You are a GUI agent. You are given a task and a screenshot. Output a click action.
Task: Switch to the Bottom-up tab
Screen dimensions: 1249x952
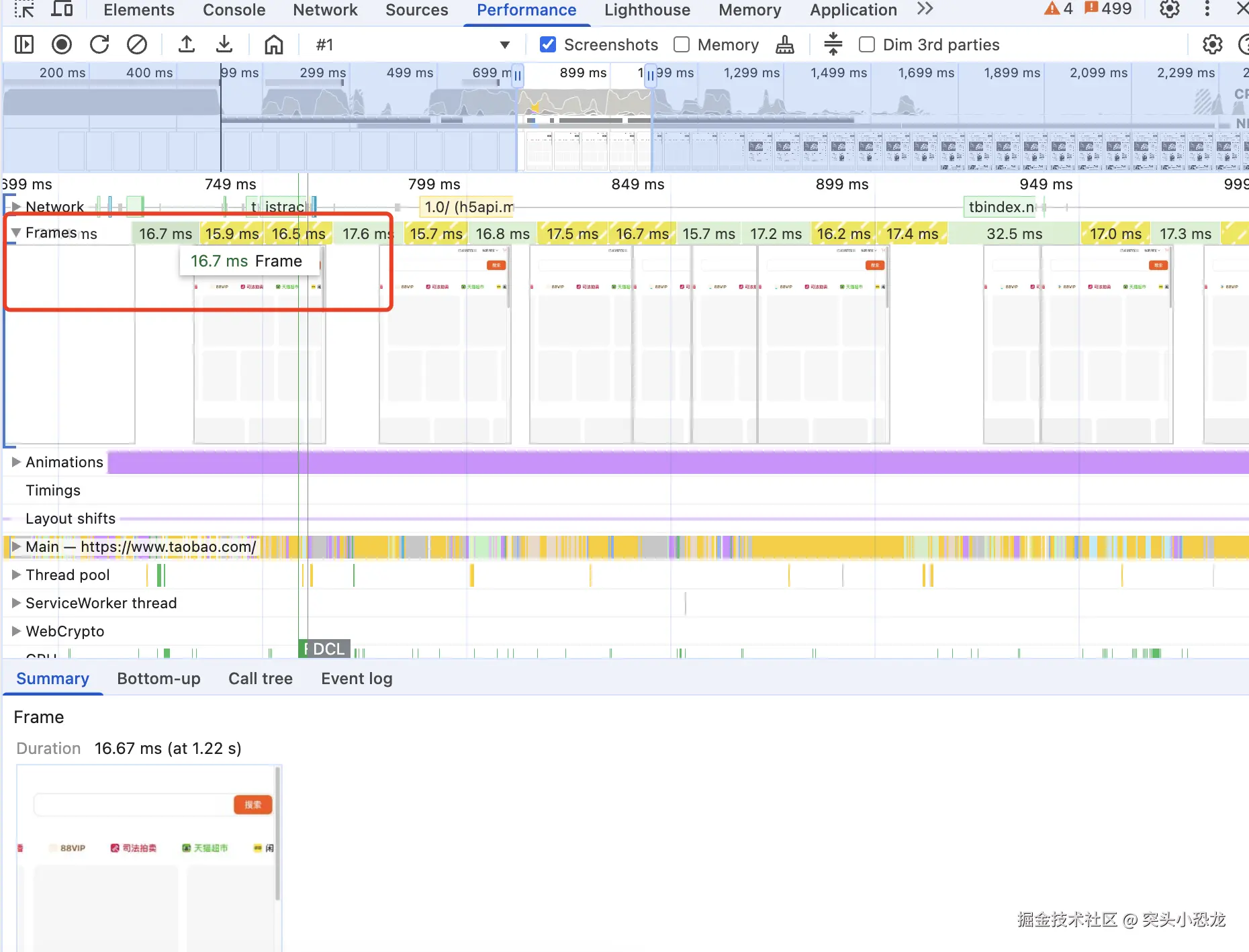point(159,679)
